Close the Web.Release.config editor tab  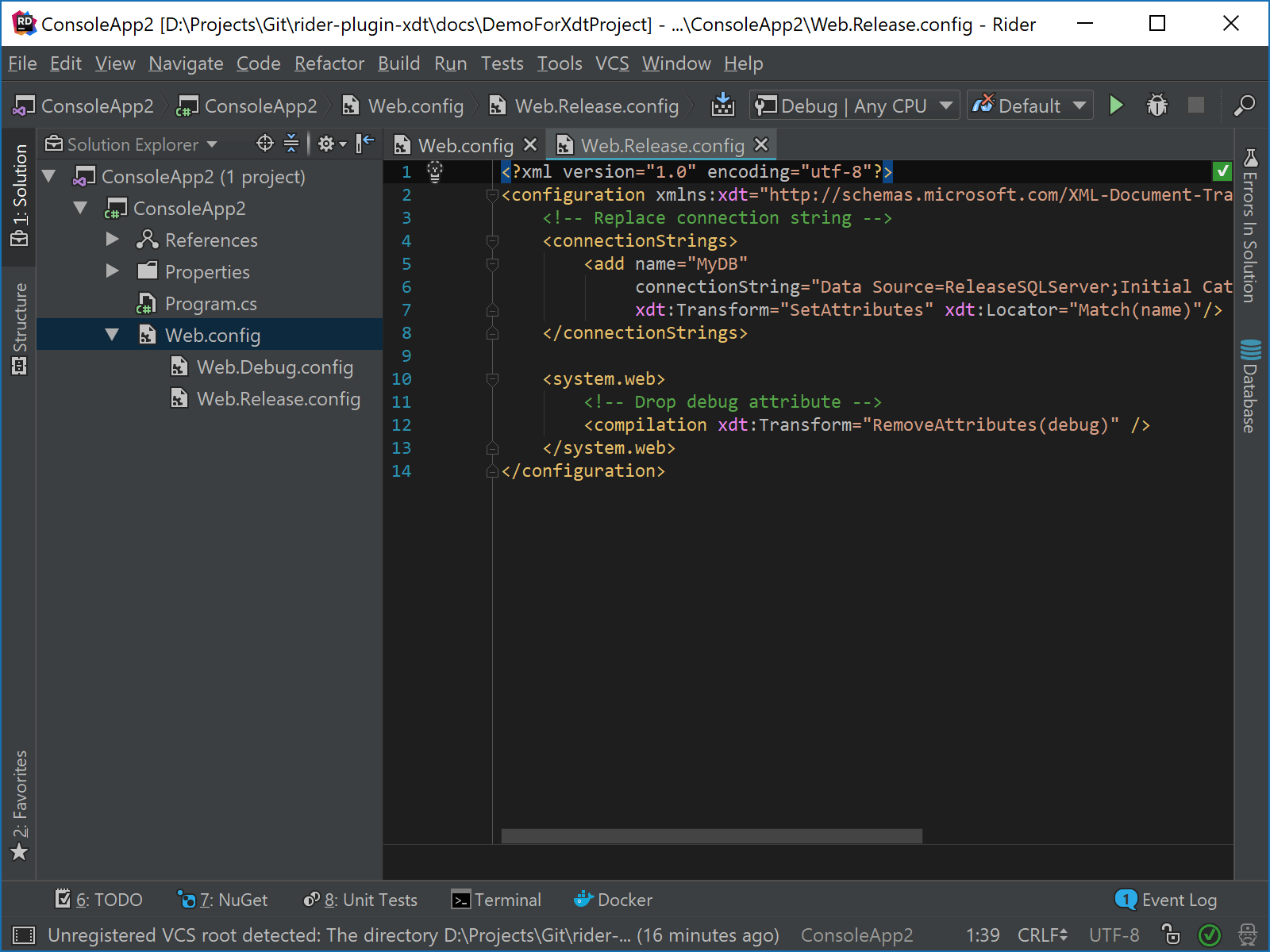tap(761, 144)
